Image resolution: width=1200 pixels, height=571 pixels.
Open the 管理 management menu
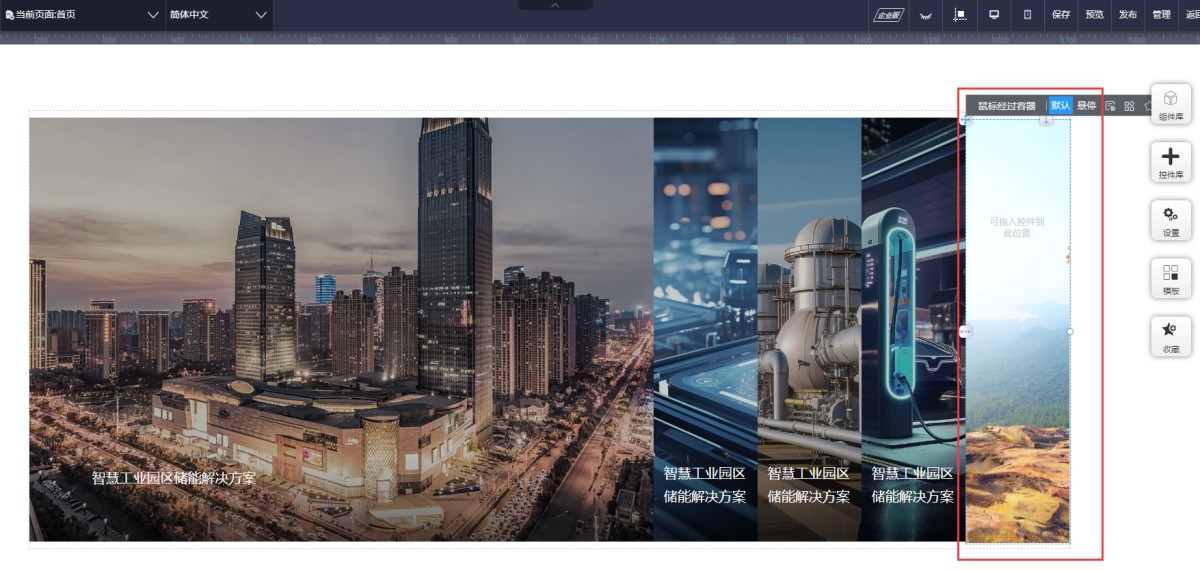pos(1161,15)
